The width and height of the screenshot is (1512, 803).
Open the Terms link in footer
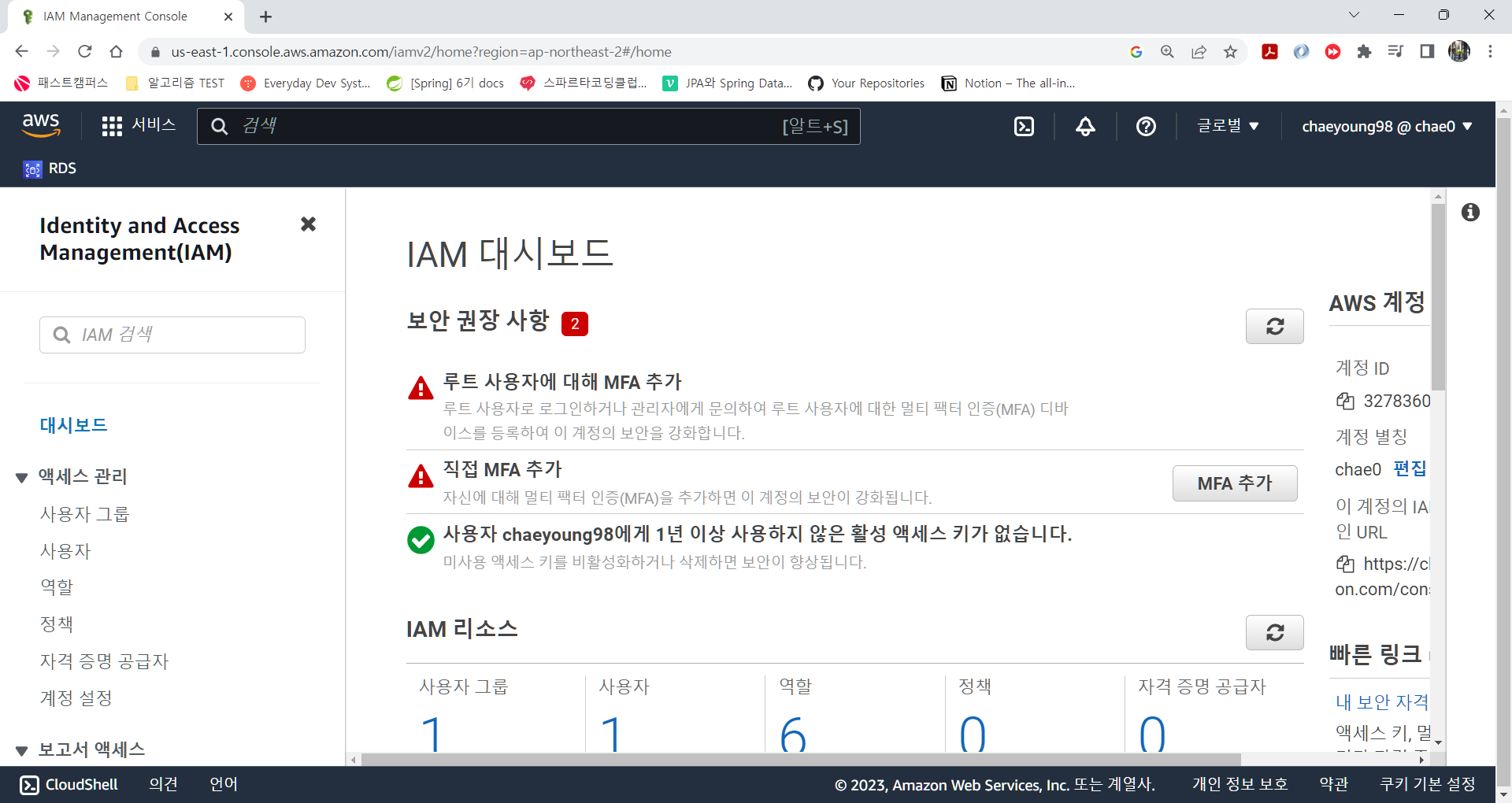(x=1334, y=784)
